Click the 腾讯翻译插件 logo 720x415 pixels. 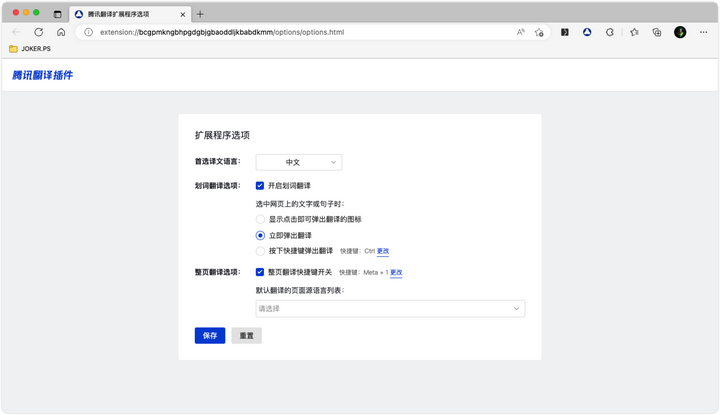42,75
